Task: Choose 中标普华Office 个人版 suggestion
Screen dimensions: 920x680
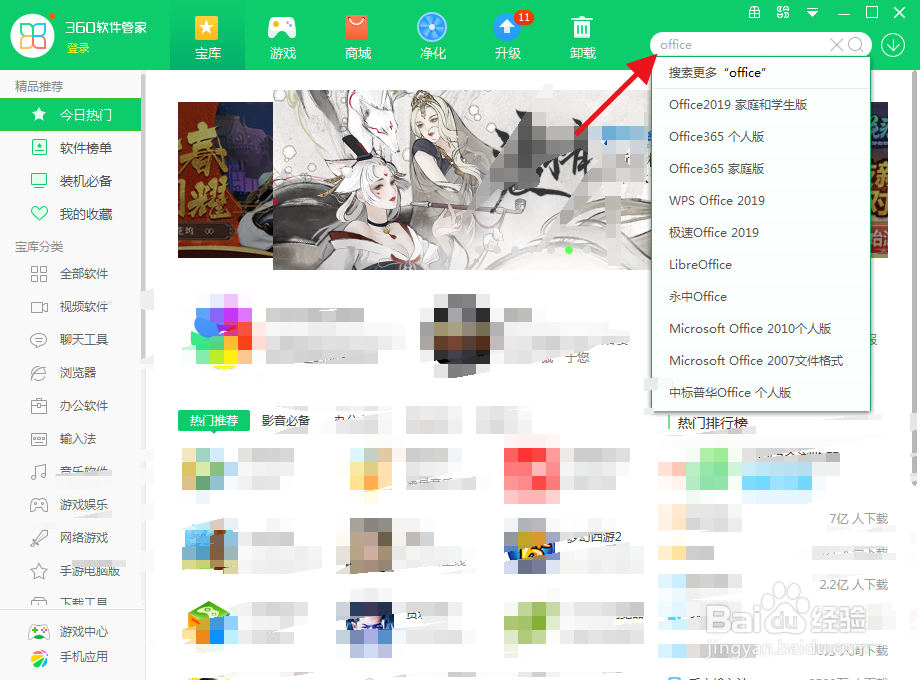Action: 761,393
